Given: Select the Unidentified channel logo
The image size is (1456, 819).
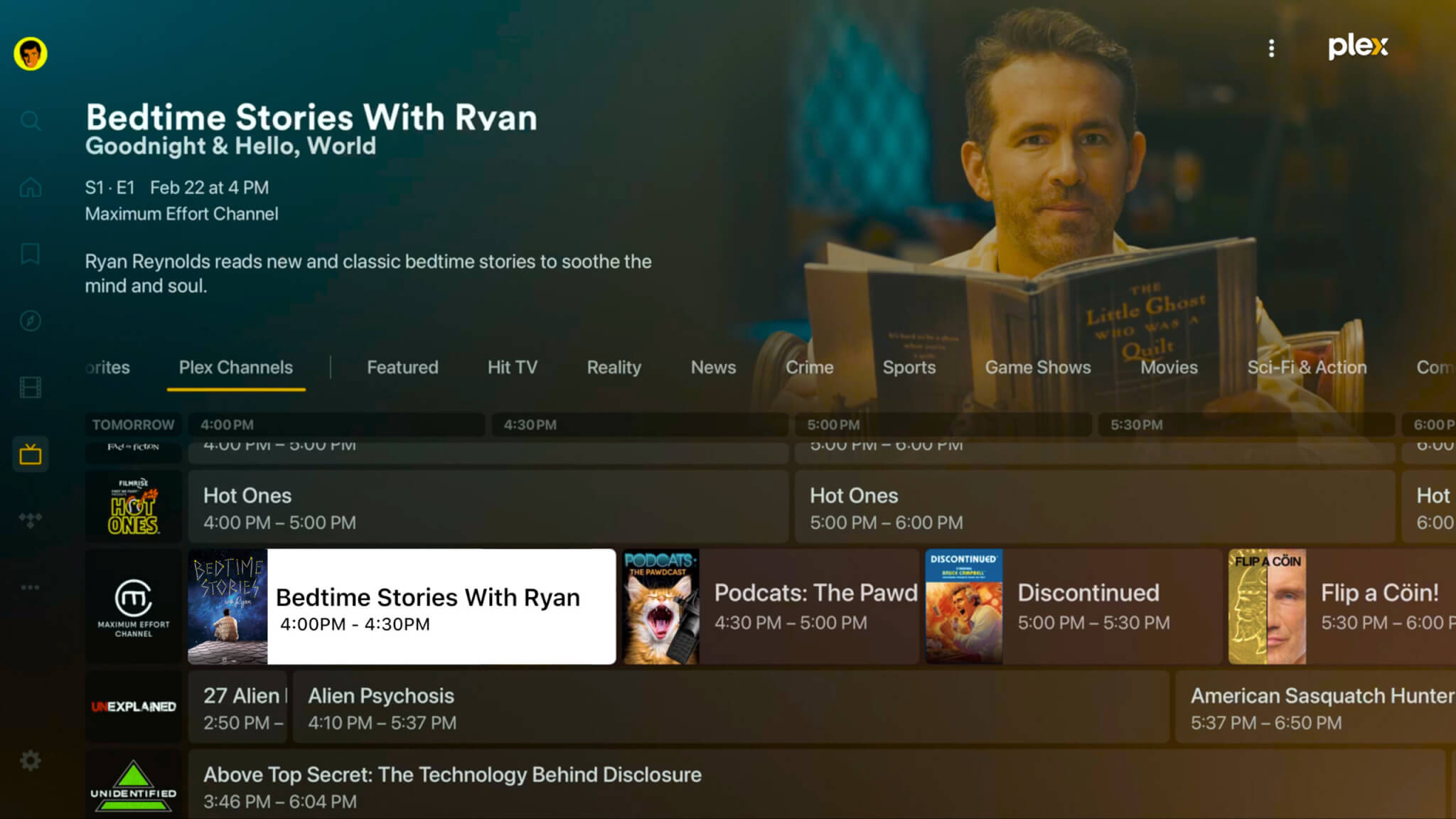Looking at the screenshot, I should click(x=134, y=785).
